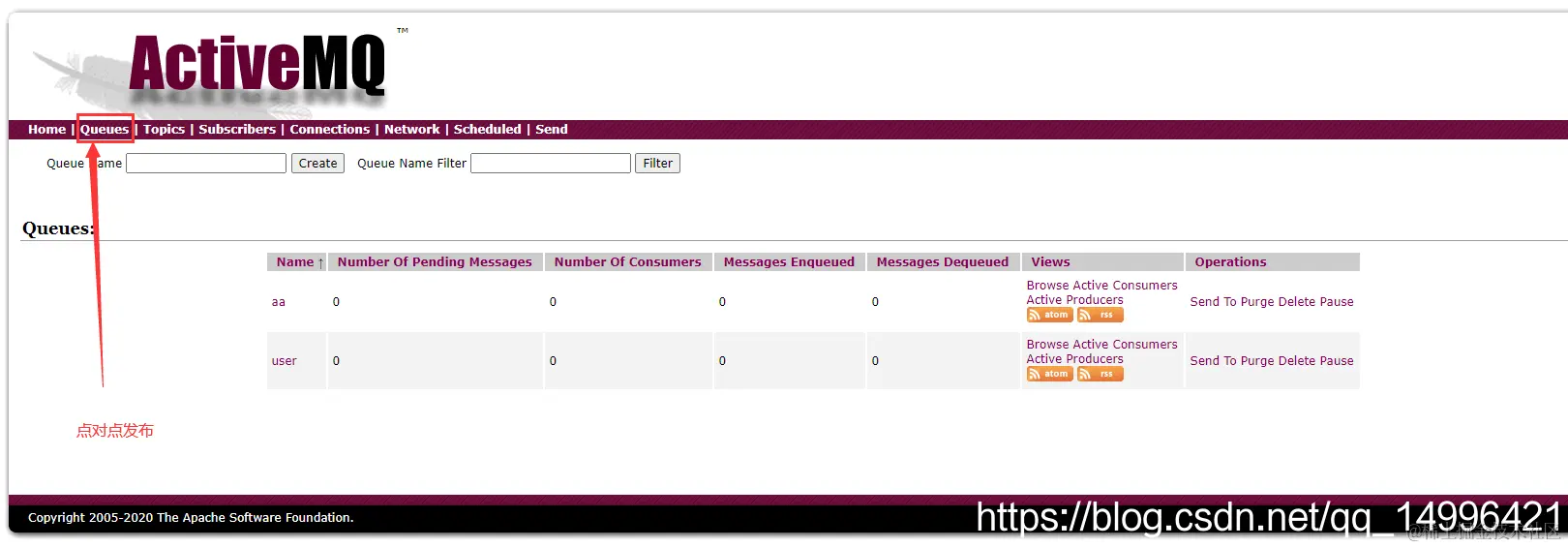Open the aa queue link

click(279, 302)
